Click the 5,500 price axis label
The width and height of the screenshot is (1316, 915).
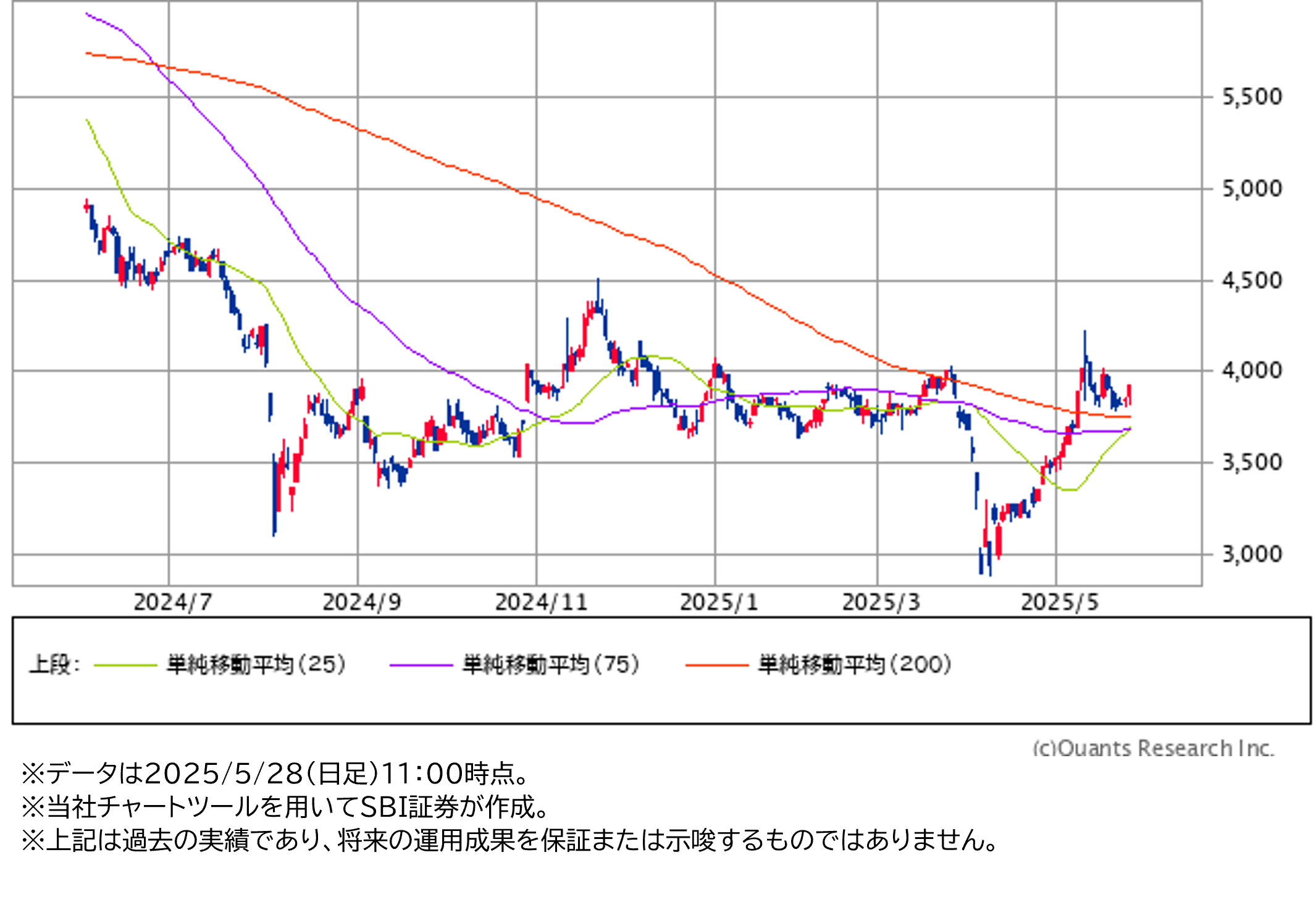click(1252, 97)
